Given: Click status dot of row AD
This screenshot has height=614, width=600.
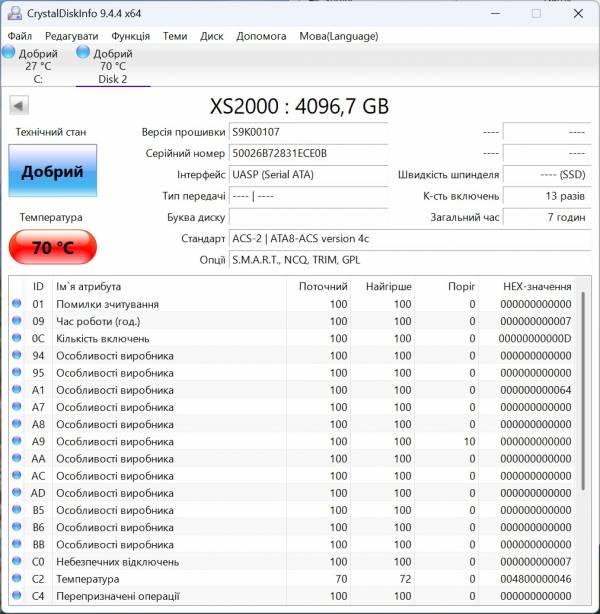Looking at the screenshot, I should 16,493.
